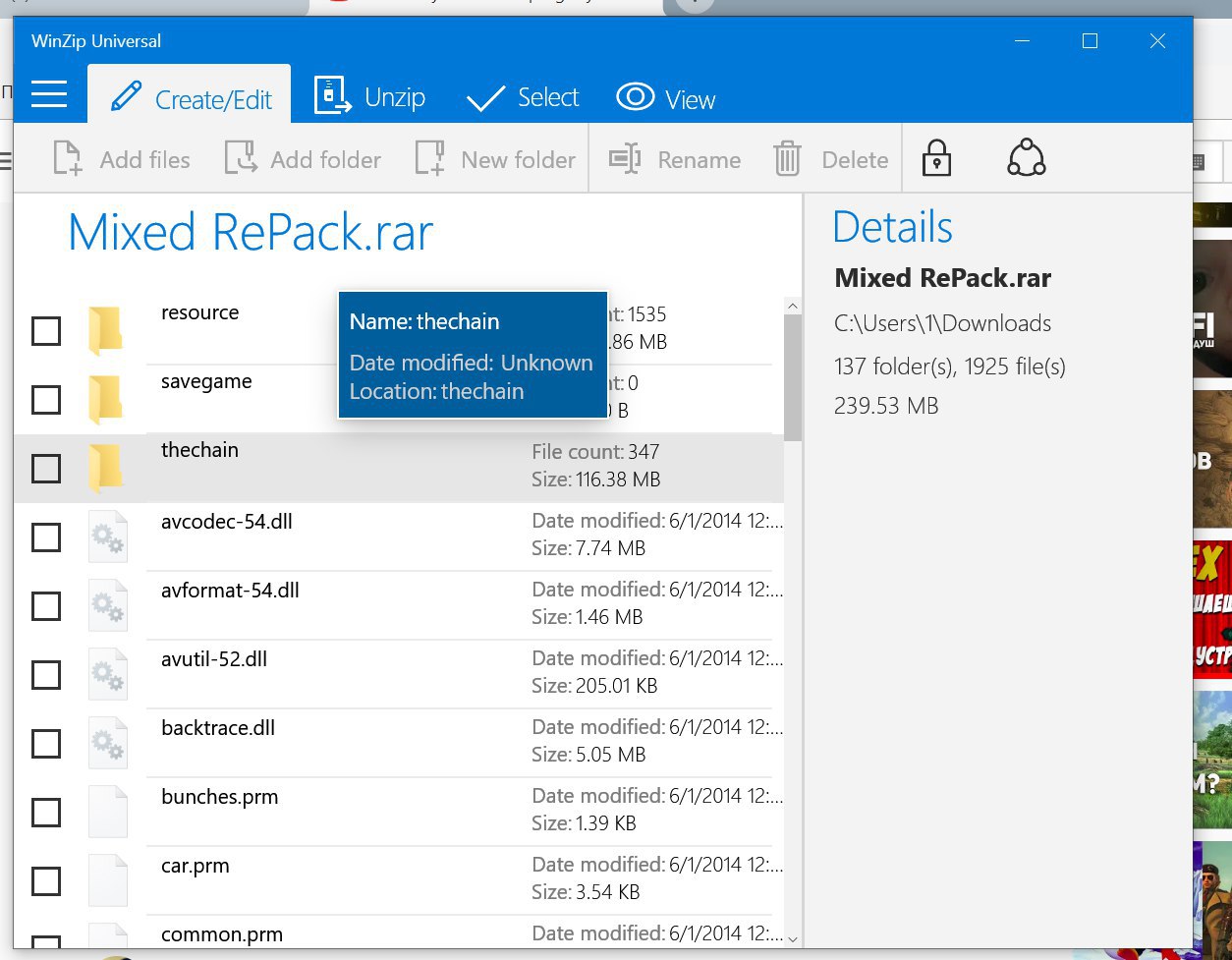Click the resource folder icon
The height and width of the screenshot is (960, 1232).
point(105,330)
